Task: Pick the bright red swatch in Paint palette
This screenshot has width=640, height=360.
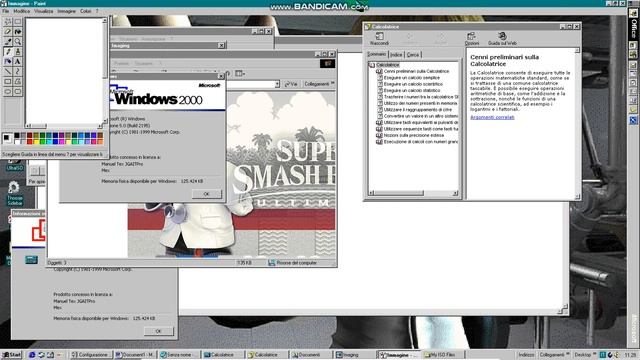Action: point(29,141)
